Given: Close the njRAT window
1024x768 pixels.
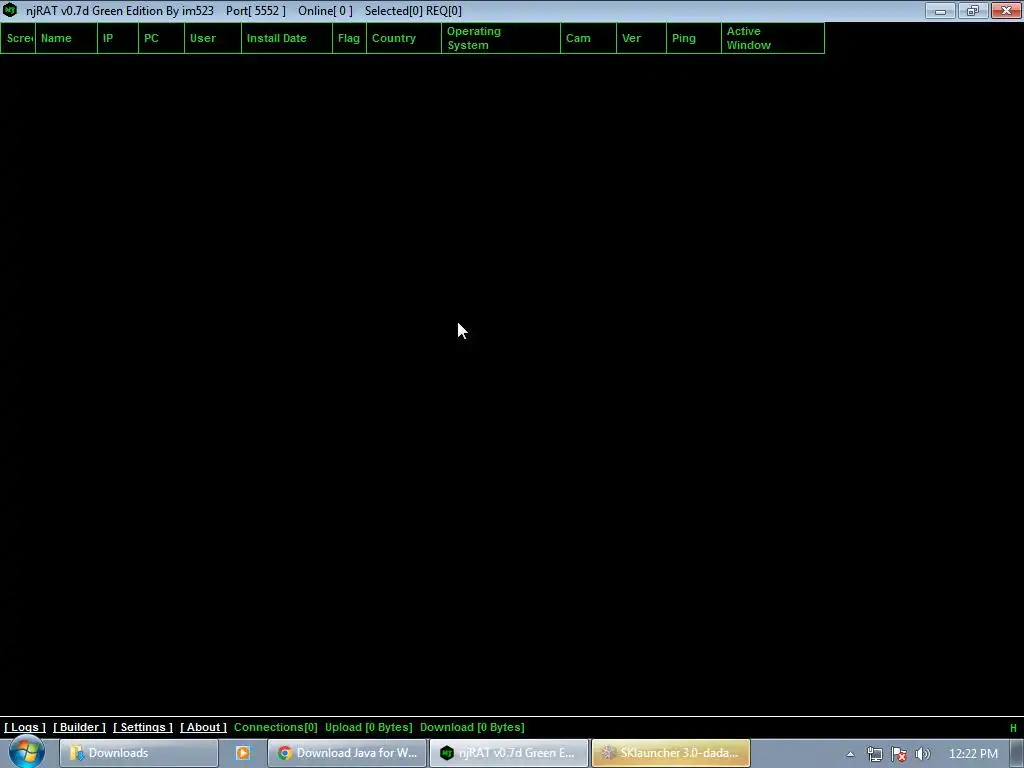Looking at the screenshot, I should click(x=1006, y=10).
